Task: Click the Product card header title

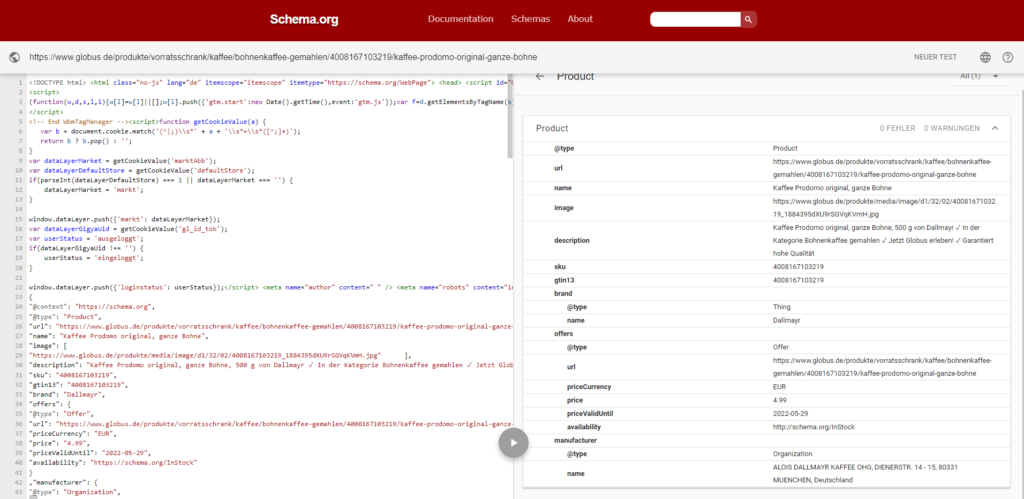Action: pyautogui.click(x=552, y=128)
